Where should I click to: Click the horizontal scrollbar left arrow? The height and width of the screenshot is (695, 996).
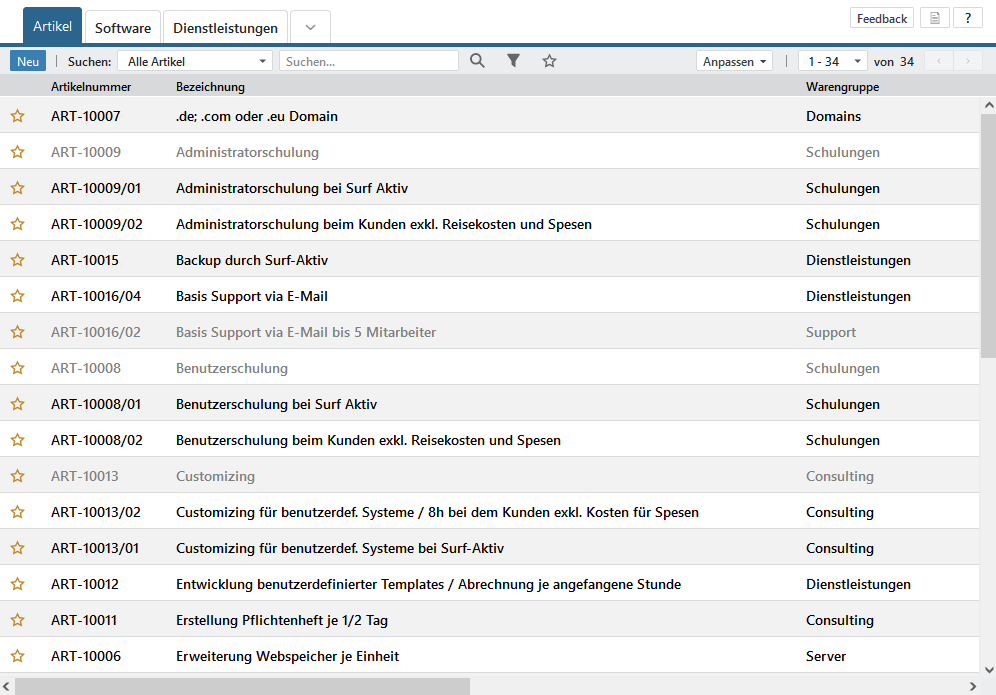click(6, 686)
